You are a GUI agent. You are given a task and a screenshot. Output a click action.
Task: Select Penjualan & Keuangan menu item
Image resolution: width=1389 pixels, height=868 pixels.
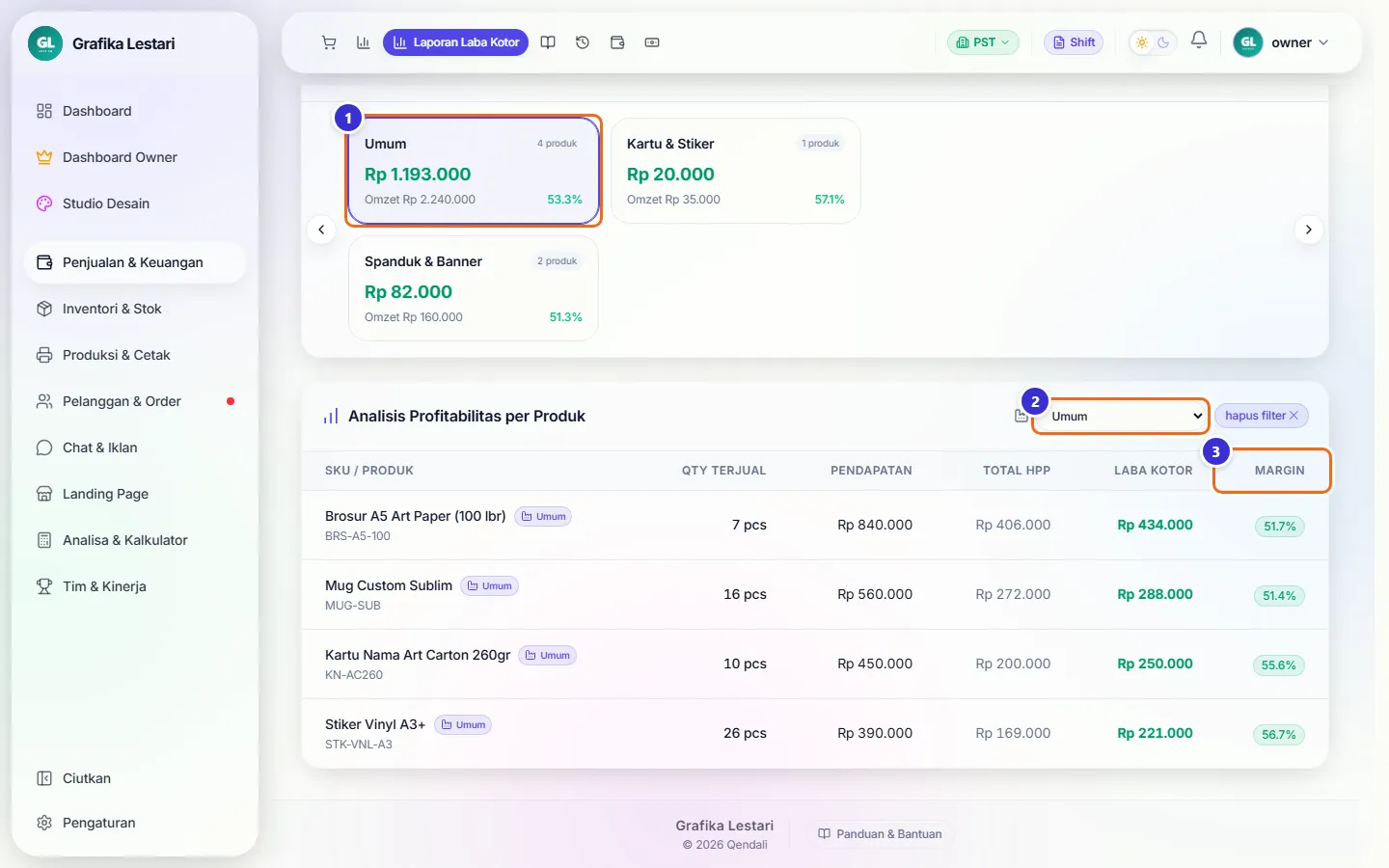(x=135, y=262)
